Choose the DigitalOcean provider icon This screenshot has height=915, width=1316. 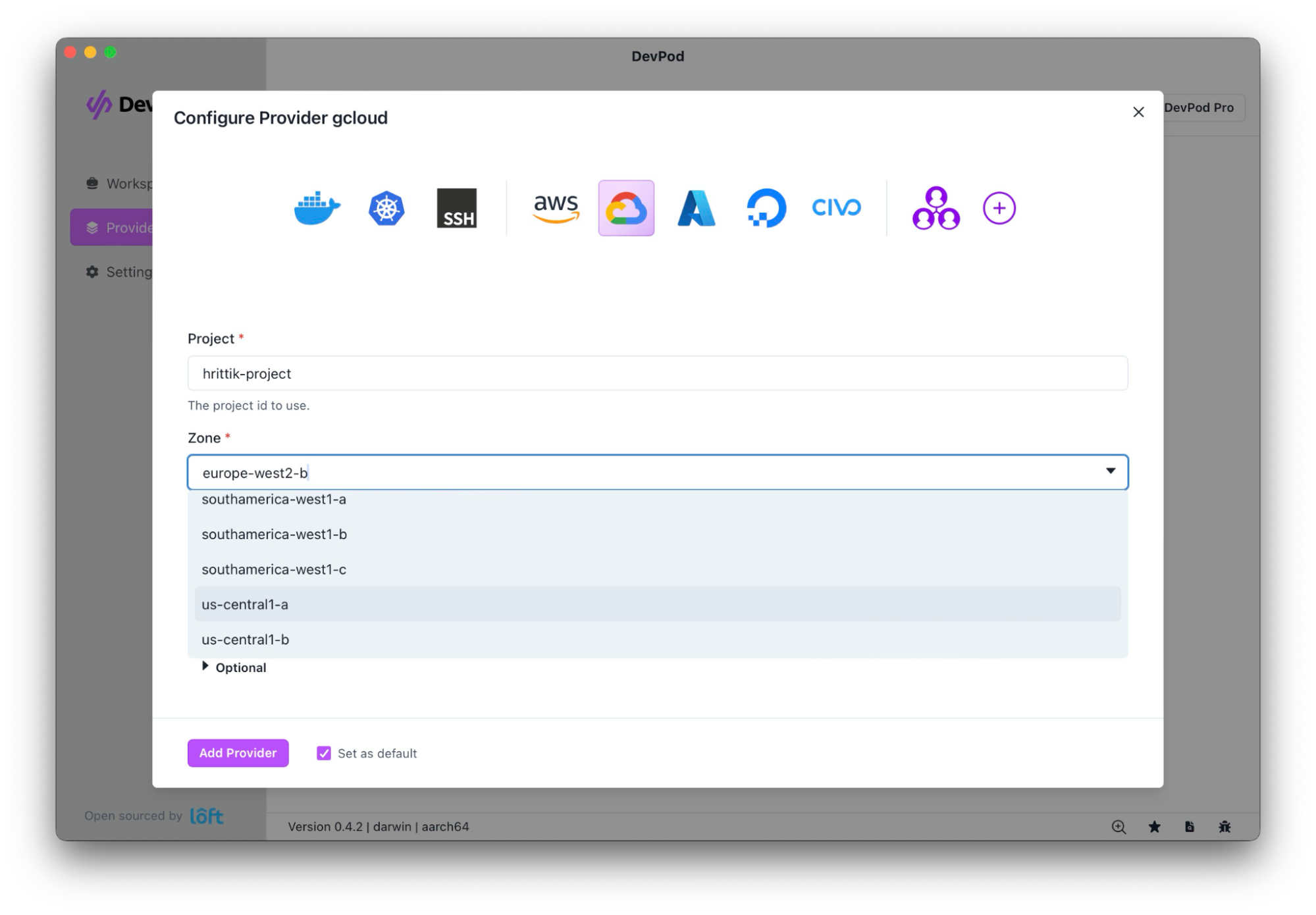tap(766, 208)
